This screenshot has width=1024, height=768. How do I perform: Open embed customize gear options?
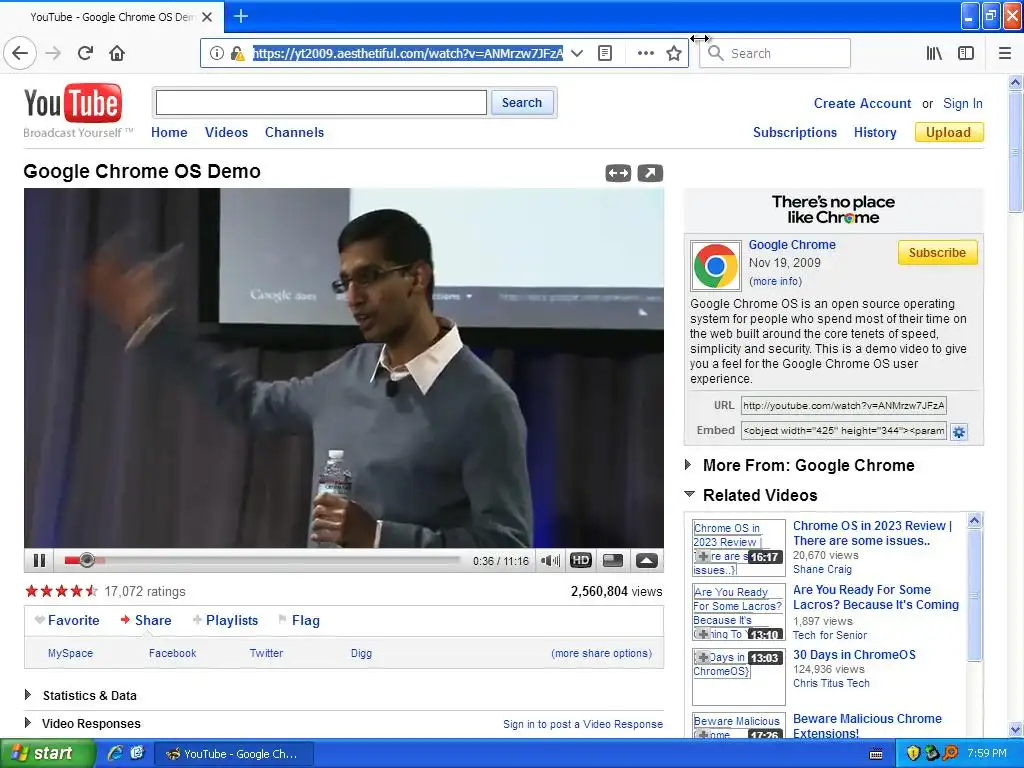[x=959, y=432]
